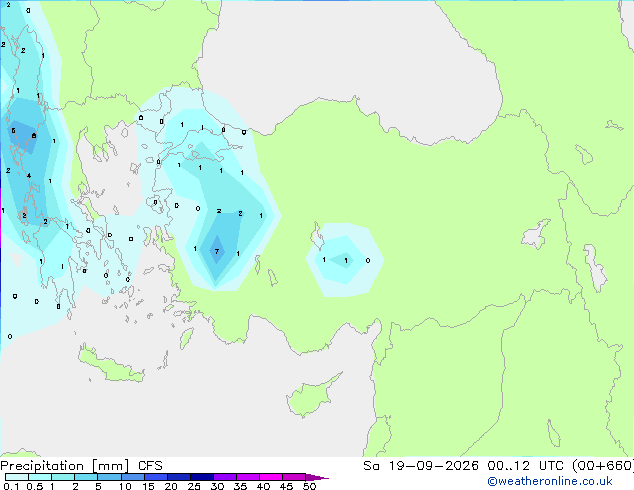
Task: Select the 20–25 mm dark blue segment
Action: click(179, 477)
